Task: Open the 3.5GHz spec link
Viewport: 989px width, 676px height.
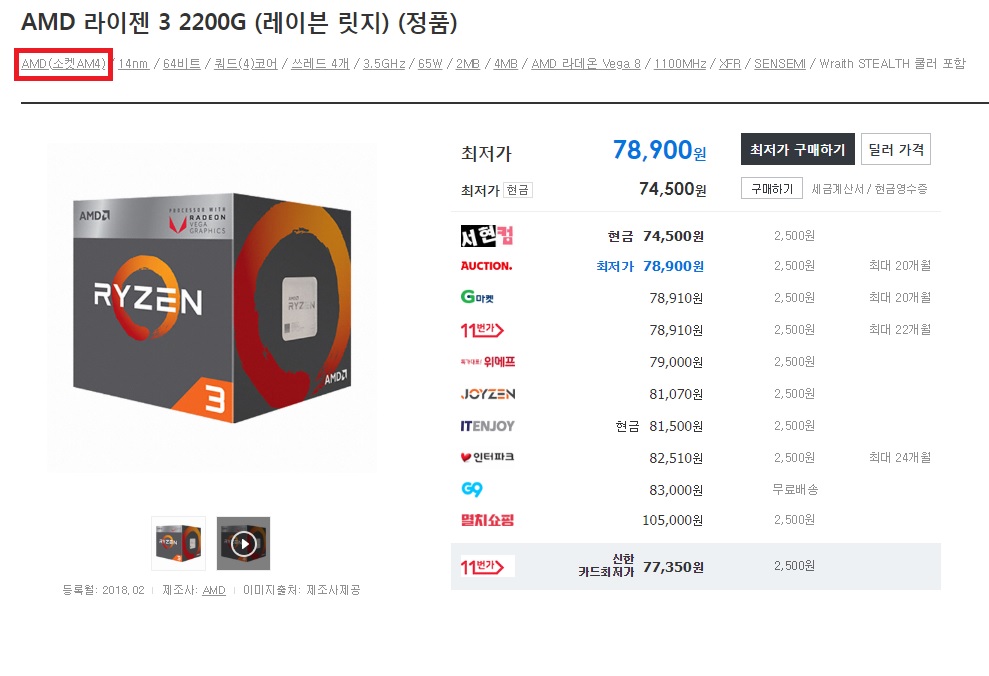Action: (x=384, y=64)
